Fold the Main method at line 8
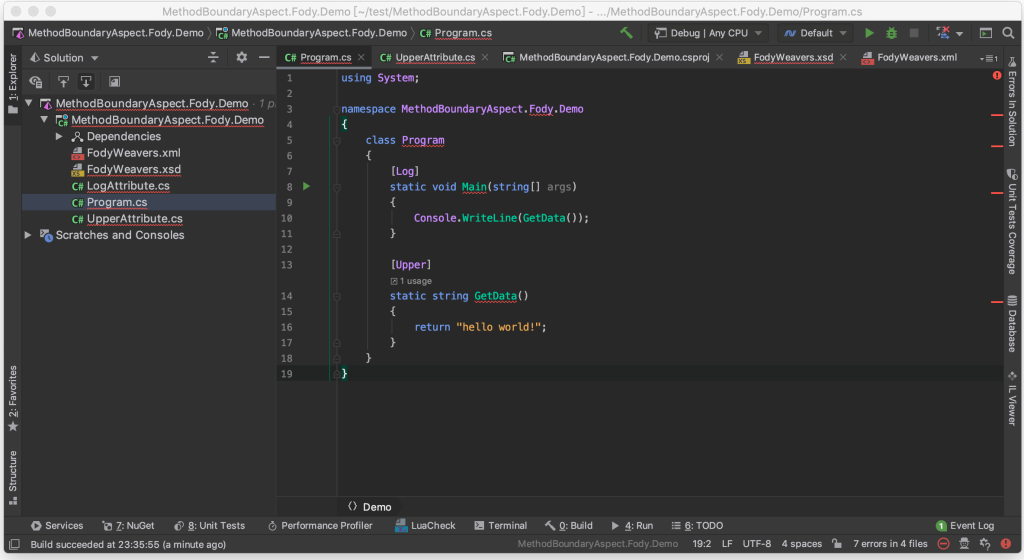The width and height of the screenshot is (1024, 560). click(x=337, y=187)
